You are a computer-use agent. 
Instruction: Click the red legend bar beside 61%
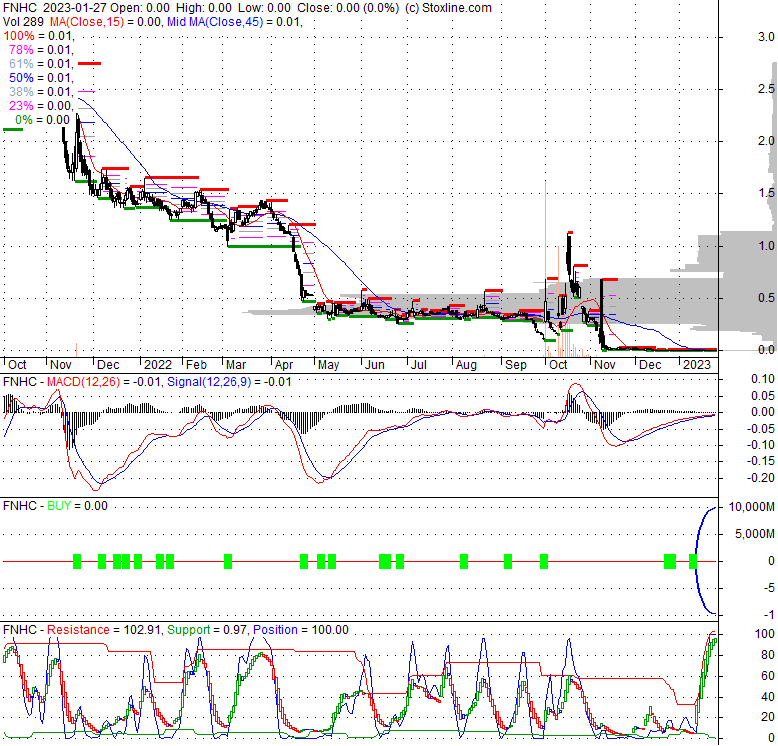coord(89,63)
